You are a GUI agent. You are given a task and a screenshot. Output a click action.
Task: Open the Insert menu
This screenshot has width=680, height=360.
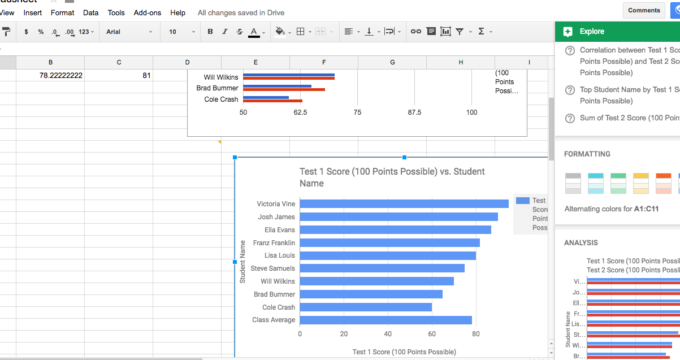[x=33, y=13]
